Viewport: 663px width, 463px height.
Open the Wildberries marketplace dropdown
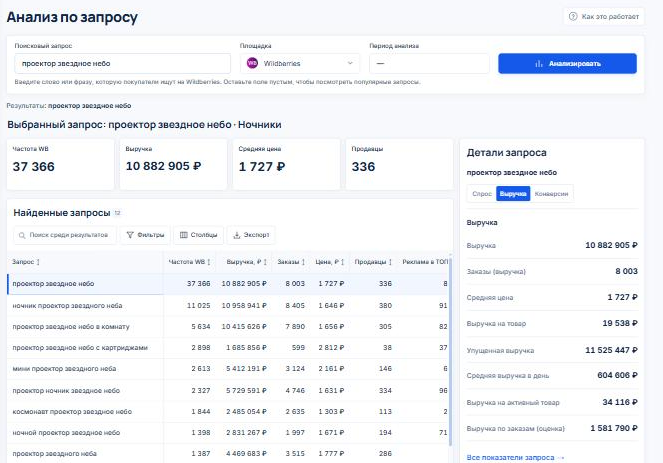click(300, 63)
